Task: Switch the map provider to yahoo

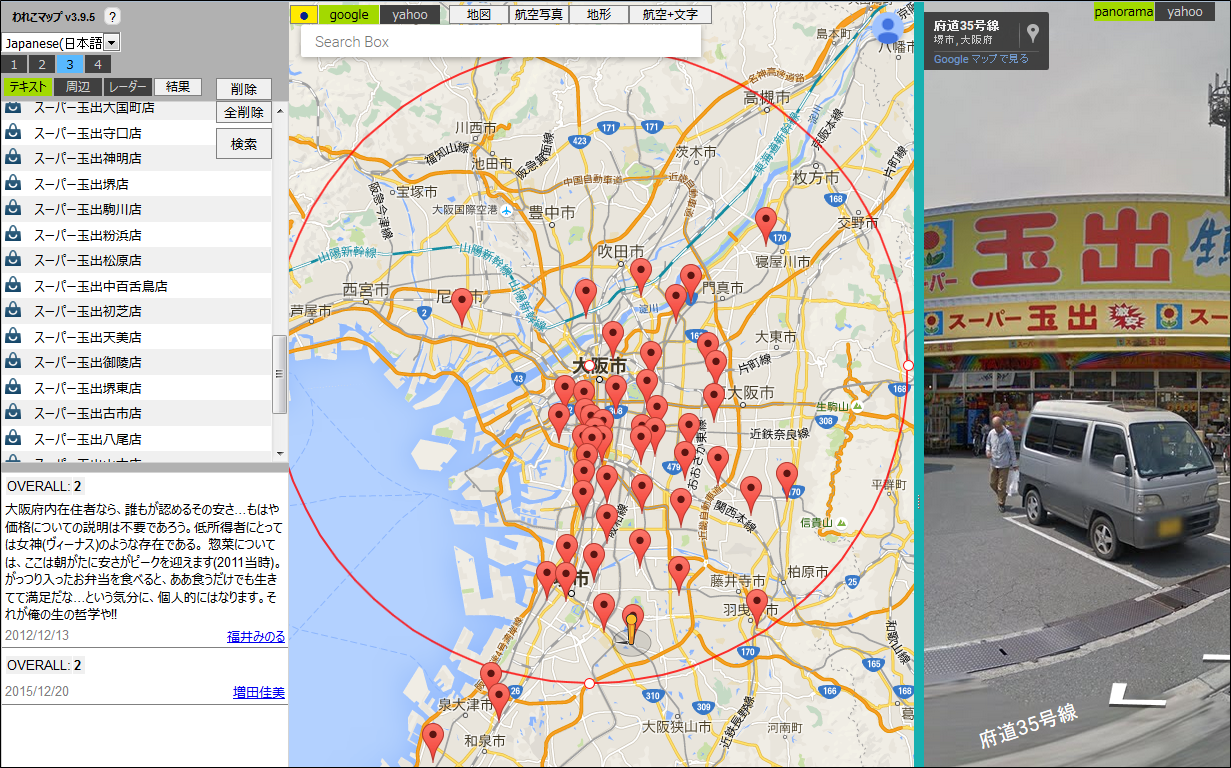Action: (410, 14)
